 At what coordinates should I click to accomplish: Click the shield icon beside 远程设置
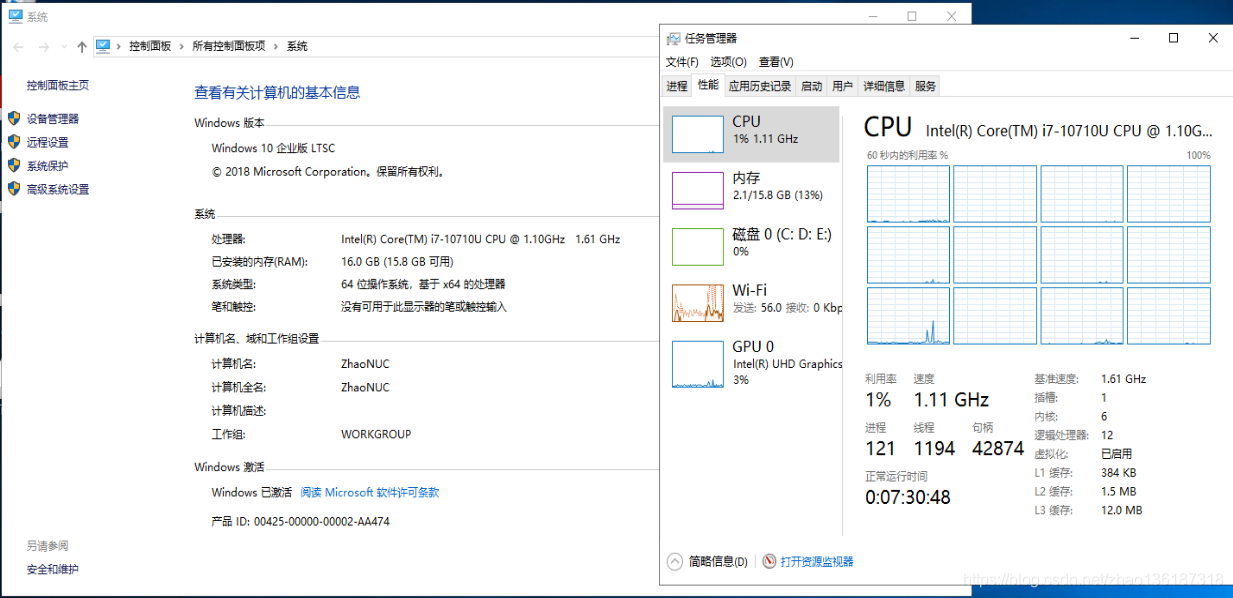coord(14,142)
